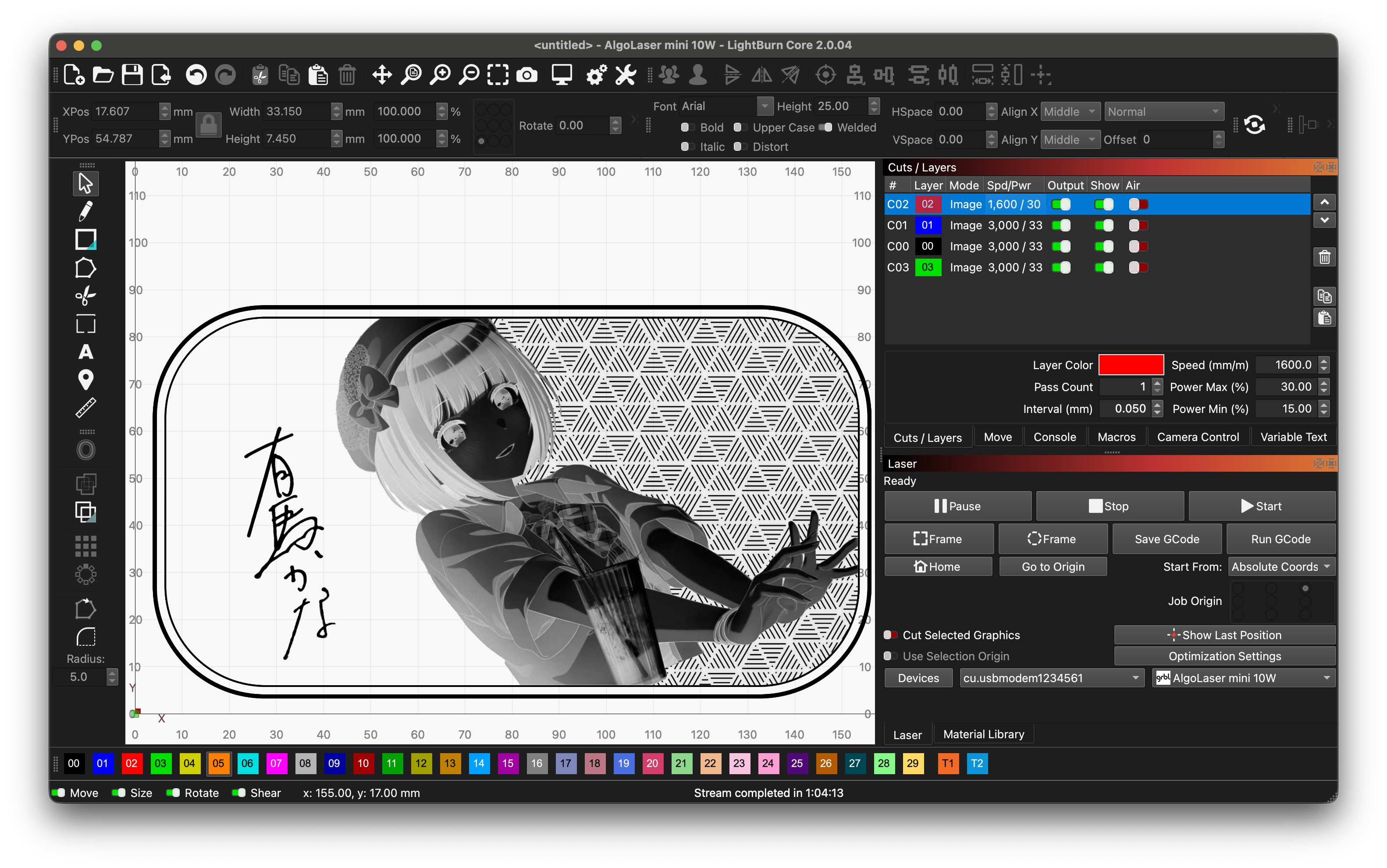Click the Undo arrow icon
Image resolution: width=1387 pixels, height=868 pixels.
point(196,75)
